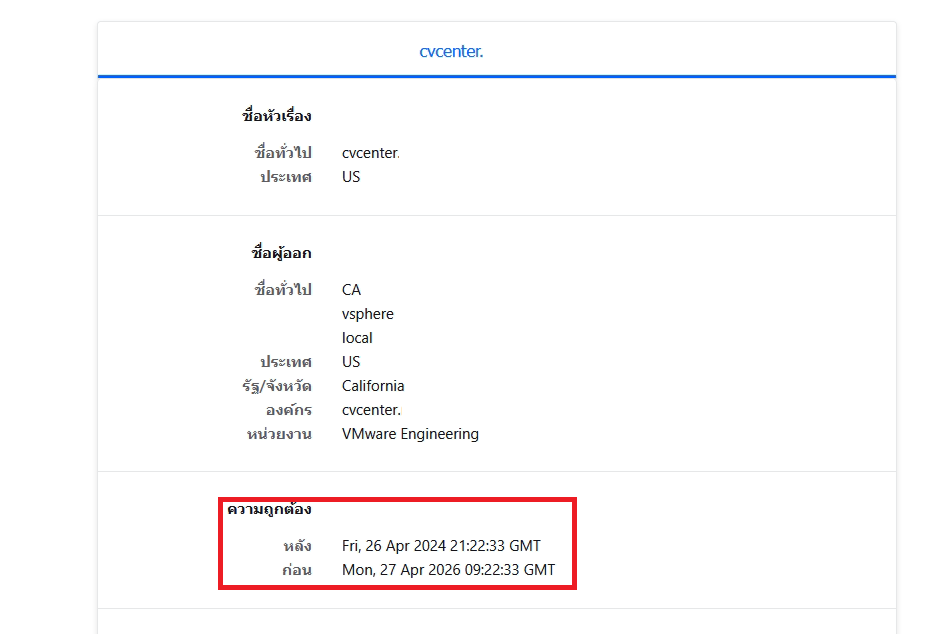The width and height of the screenshot is (935, 634).
Task: Click the vsphere issuer name value
Action: click(x=367, y=314)
